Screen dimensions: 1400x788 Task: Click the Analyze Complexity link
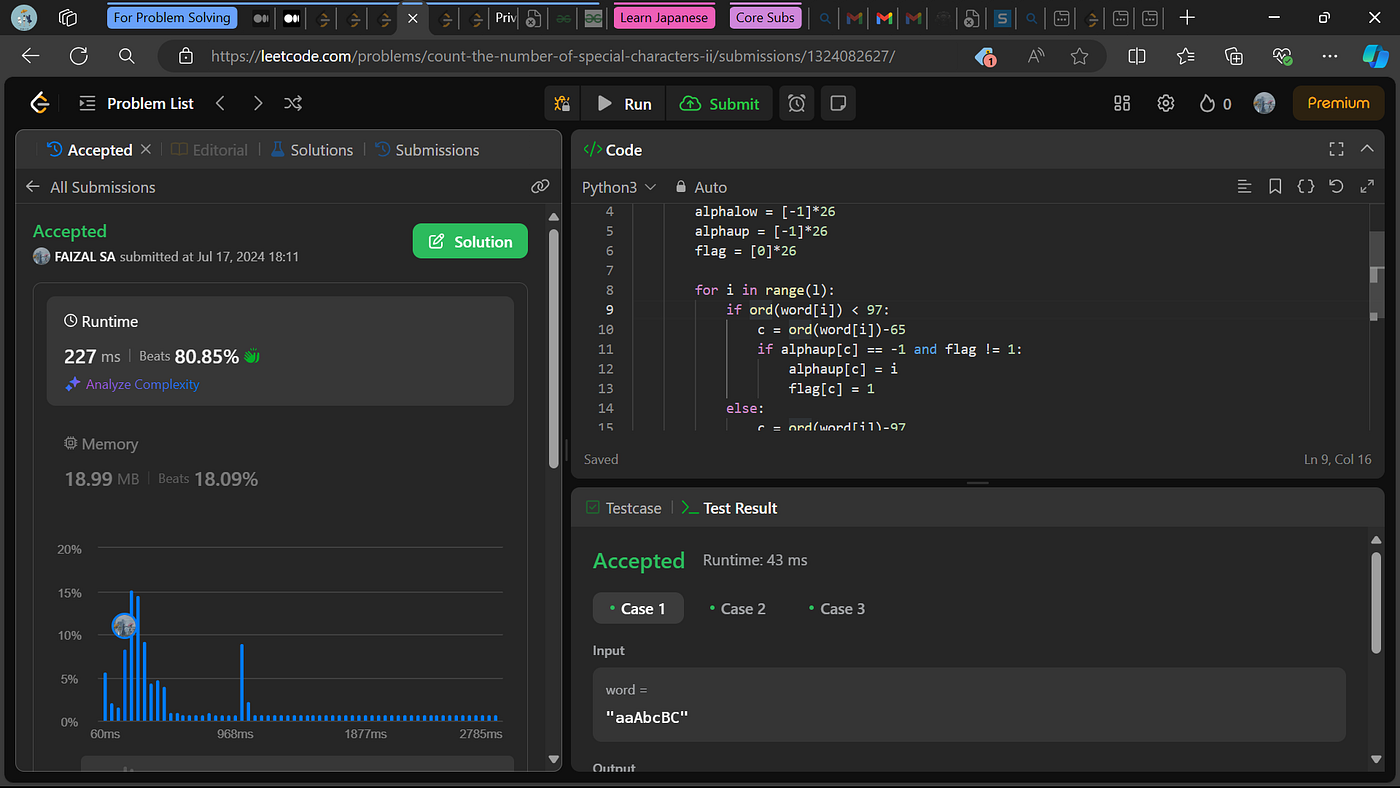coord(142,384)
